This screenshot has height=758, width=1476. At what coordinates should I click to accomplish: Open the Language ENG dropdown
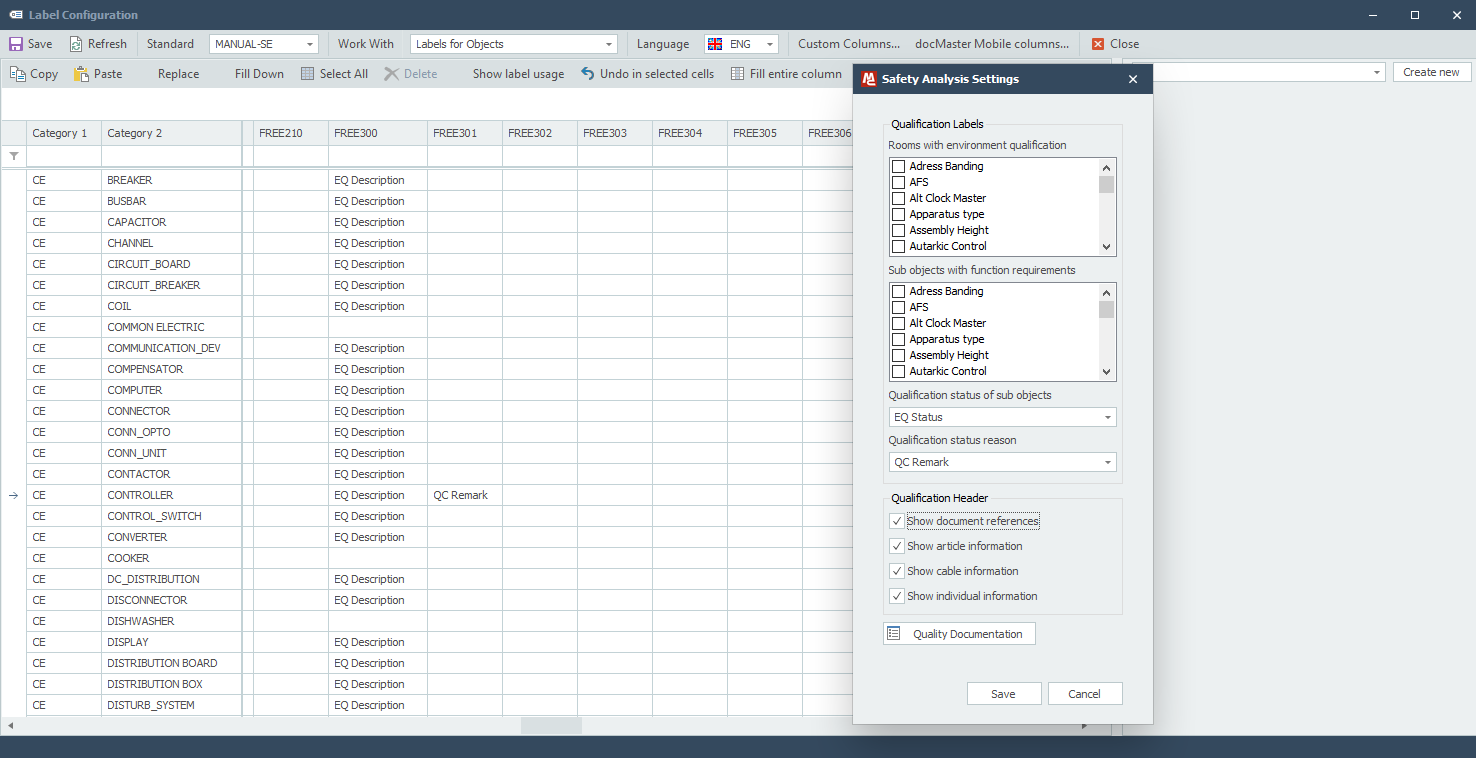pos(769,44)
